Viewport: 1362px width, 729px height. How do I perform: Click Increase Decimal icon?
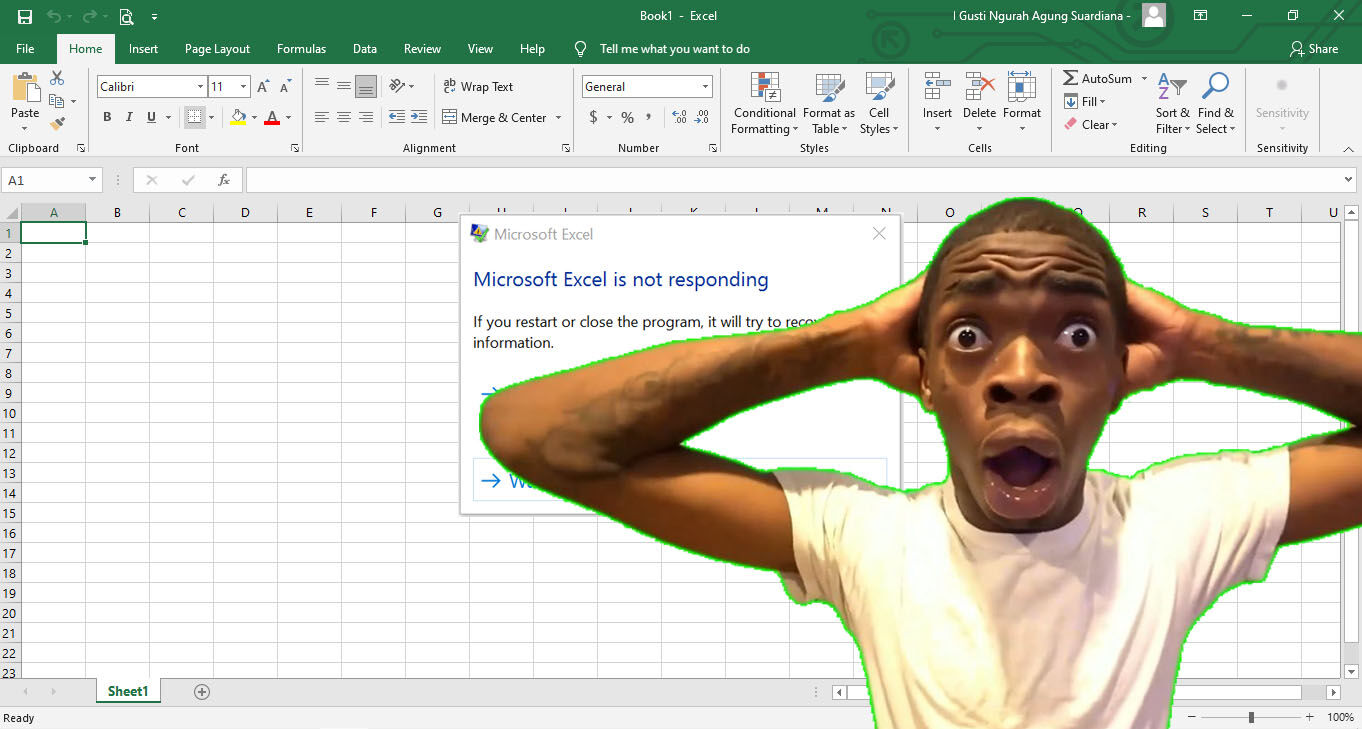(680, 117)
